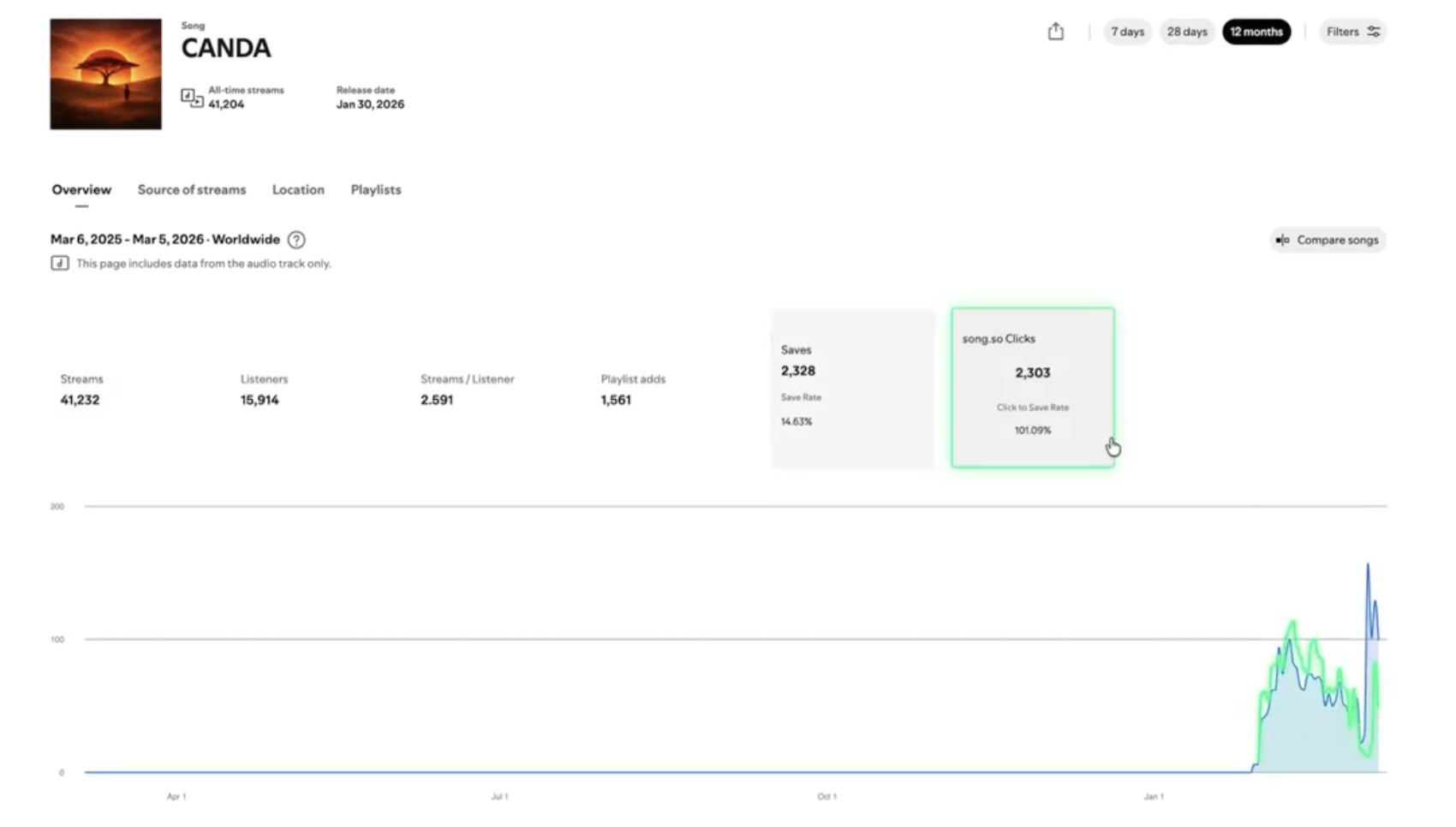Select the 28 days range

point(1186,32)
